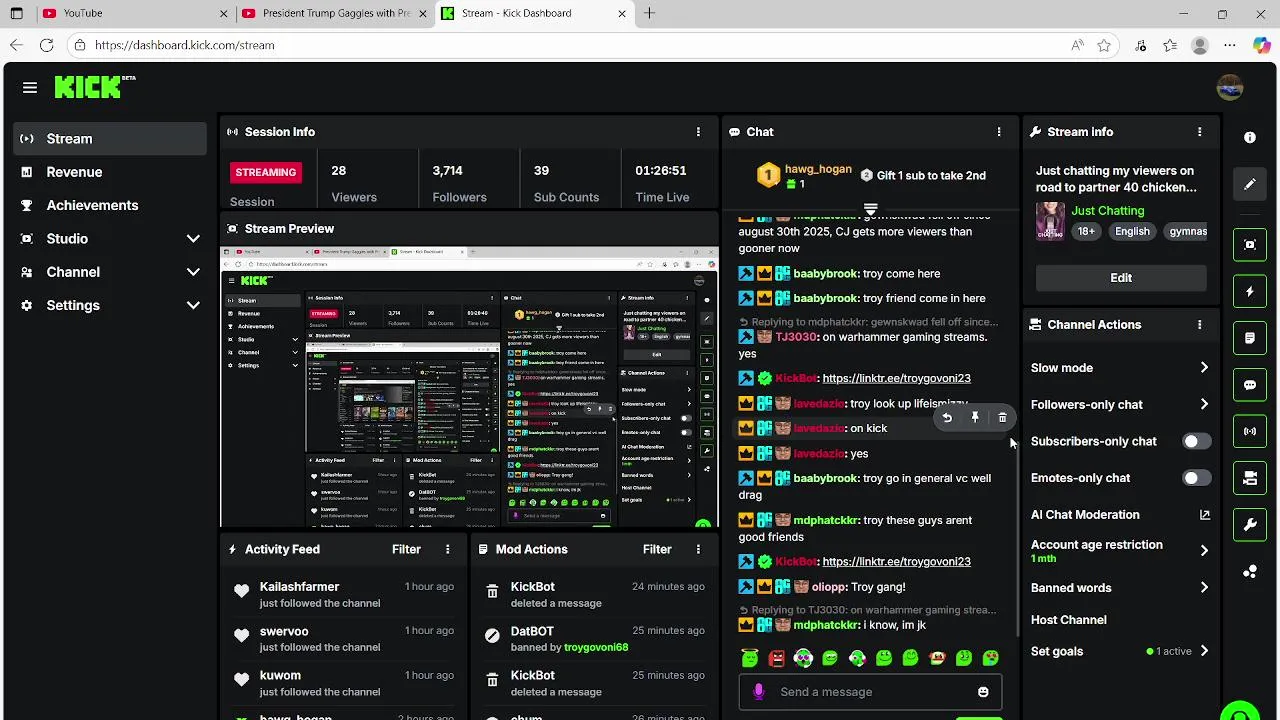Open Session Info three-dot options
This screenshot has height=720, width=1280.
click(698, 132)
